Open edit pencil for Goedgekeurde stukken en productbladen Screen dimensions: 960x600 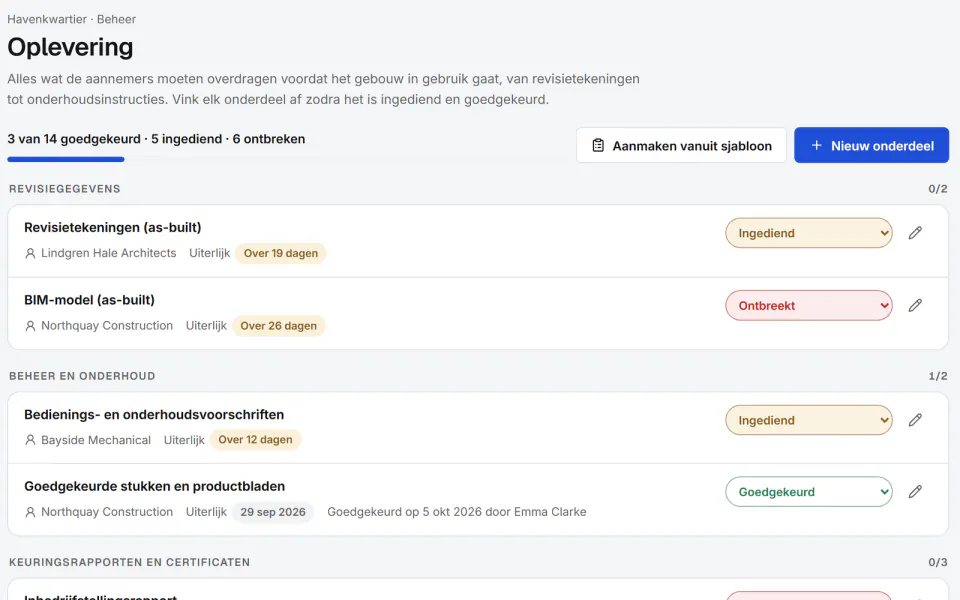click(915, 492)
